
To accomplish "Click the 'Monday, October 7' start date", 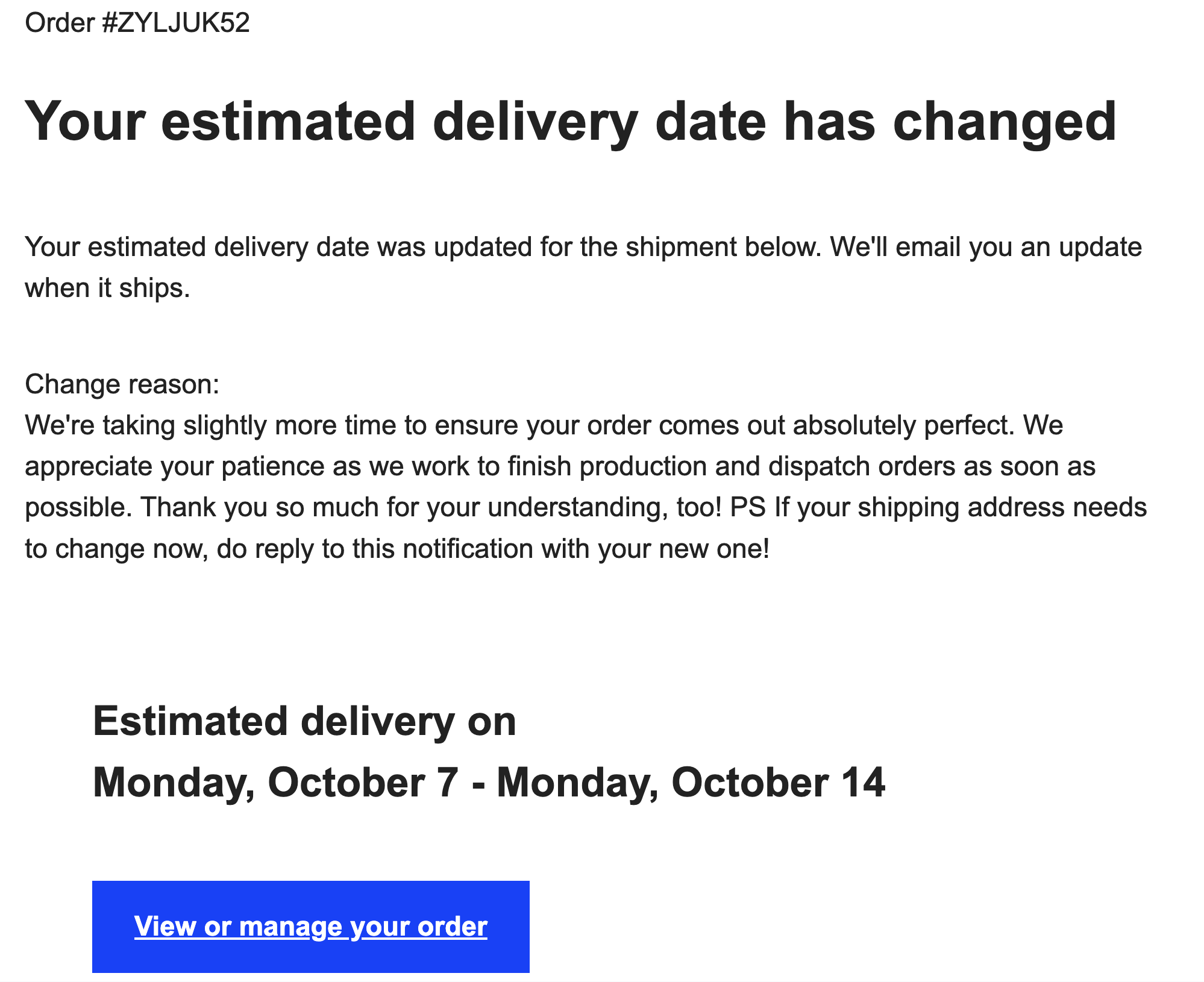I will (275, 783).
